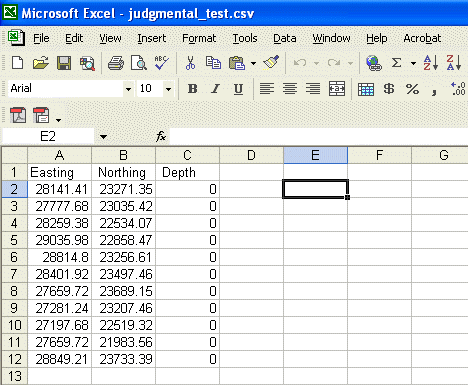468x385 pixels.
Task: Click inside the formula bar field
Action: (318, 136)
